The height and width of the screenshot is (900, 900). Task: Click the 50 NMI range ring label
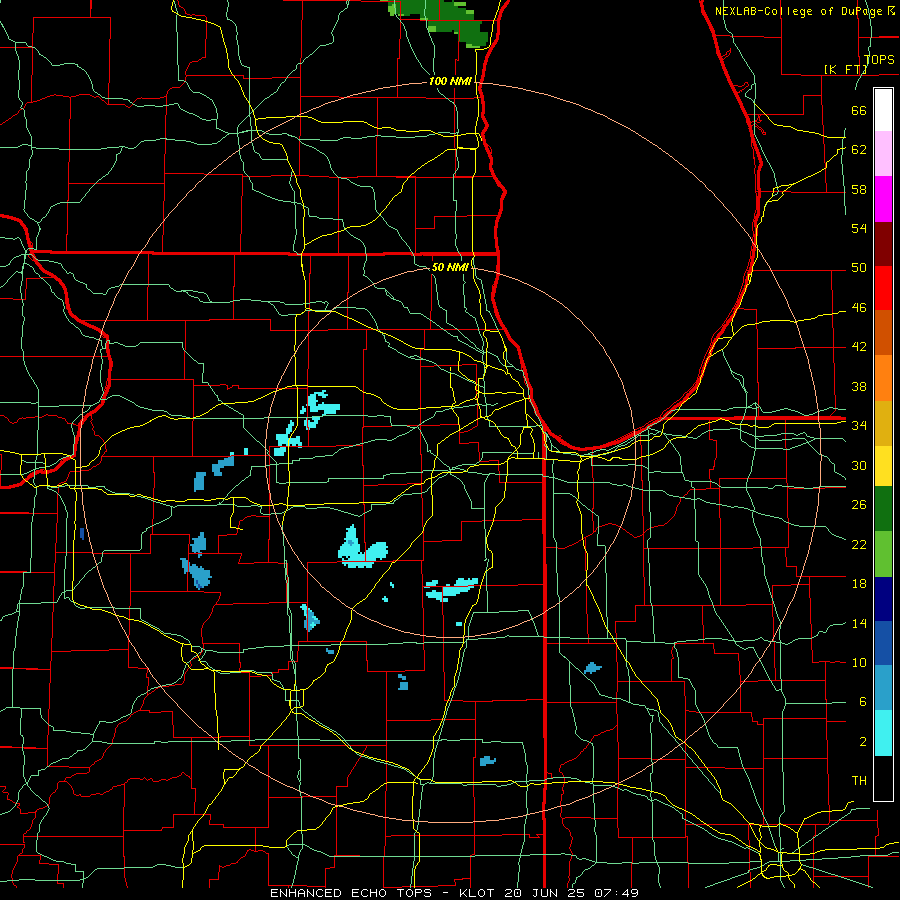point(450,267)
